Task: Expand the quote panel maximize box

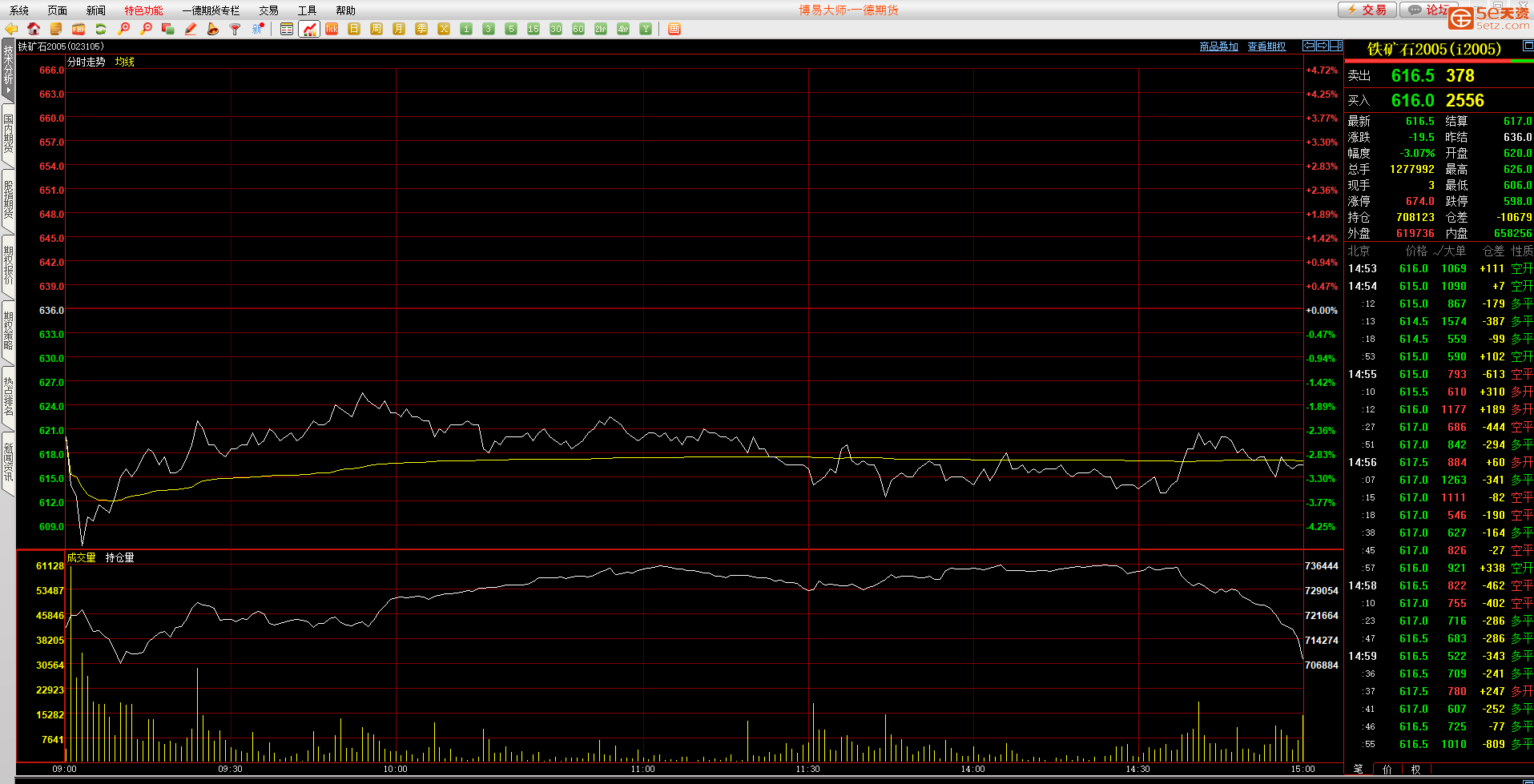Action: [x=1528, y=46]
